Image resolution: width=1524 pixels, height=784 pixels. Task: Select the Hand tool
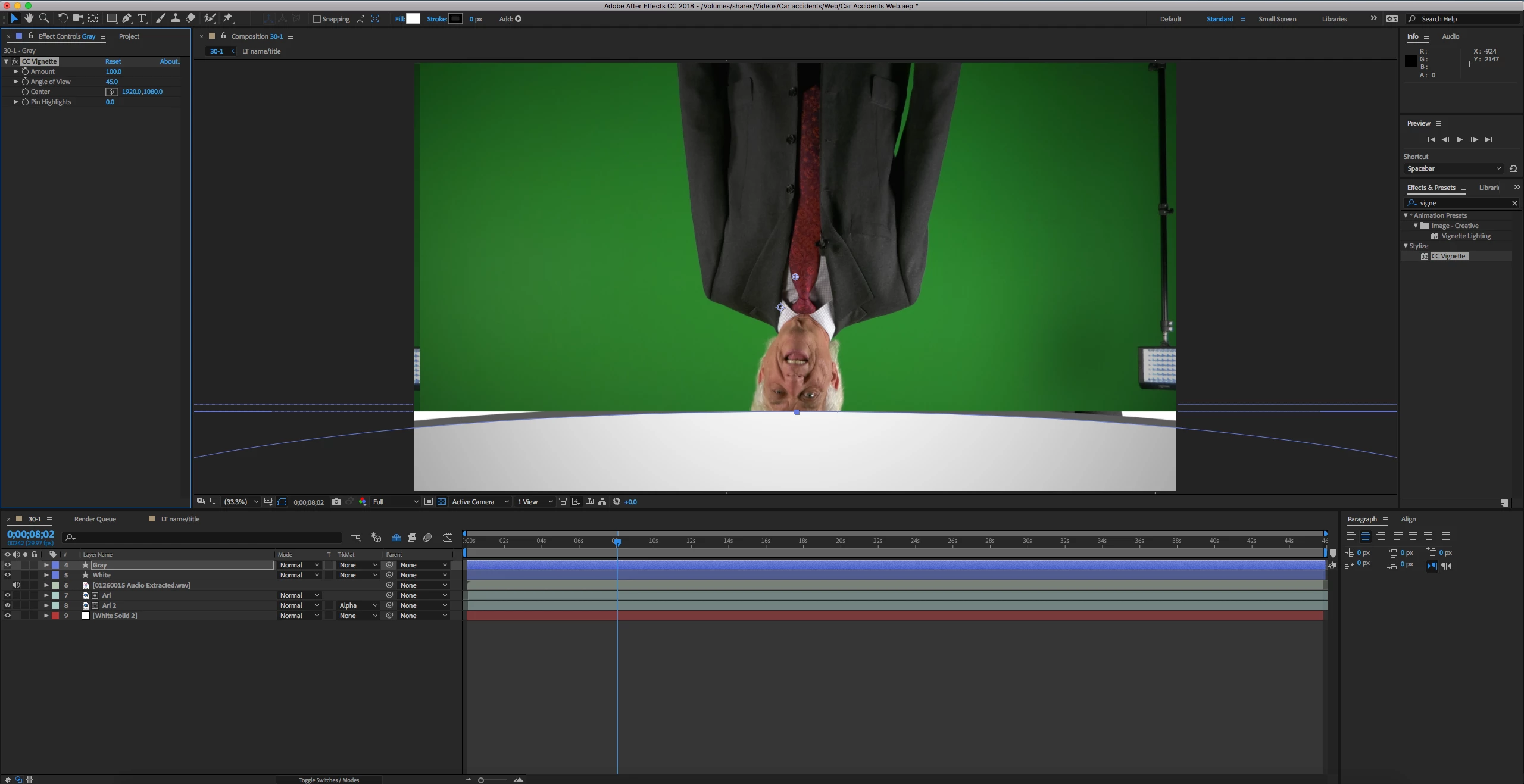pyautogui.click(x=29, y=18)
